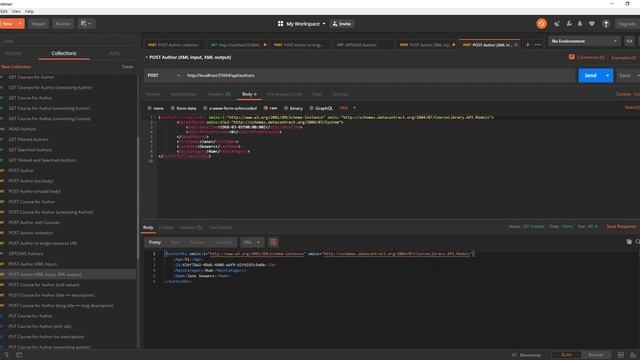The width and height of the screenshot is (640, 360).
Task: Open the notifications bell icon
Action: tap(580, 24)
